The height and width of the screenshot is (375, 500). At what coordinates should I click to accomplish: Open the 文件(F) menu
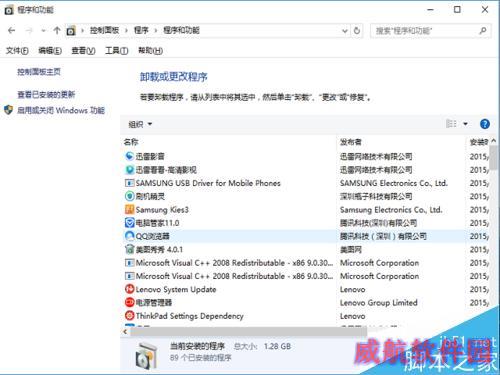pyautogui.click(x=17, y=51)
